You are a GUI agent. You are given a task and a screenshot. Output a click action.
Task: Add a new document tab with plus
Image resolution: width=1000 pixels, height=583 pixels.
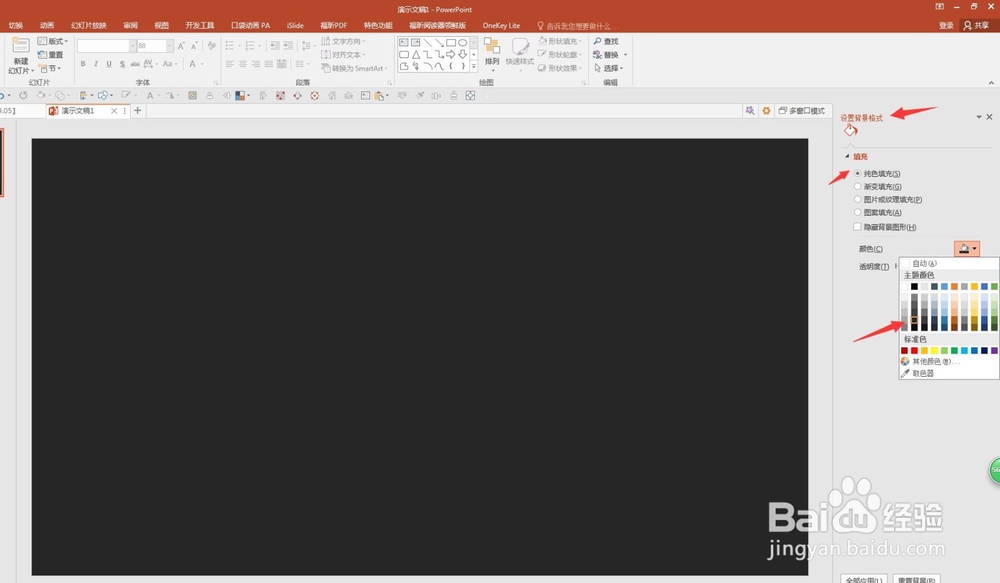(137, 111)
